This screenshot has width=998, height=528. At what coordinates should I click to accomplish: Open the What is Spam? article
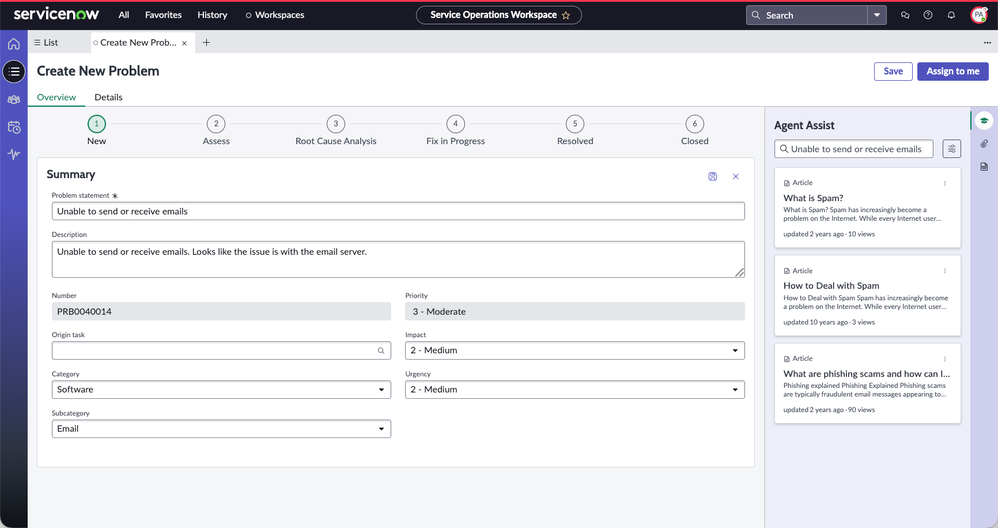(813, 198)
